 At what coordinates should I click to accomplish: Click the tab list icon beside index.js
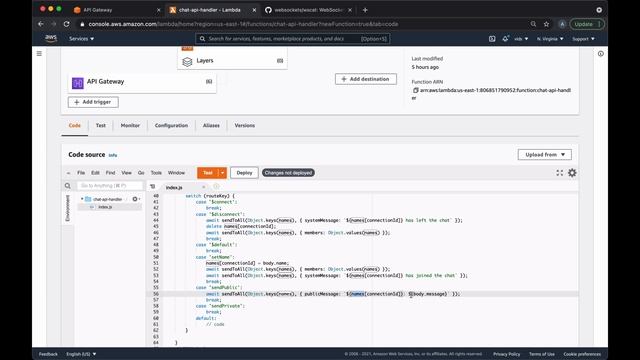152,187
